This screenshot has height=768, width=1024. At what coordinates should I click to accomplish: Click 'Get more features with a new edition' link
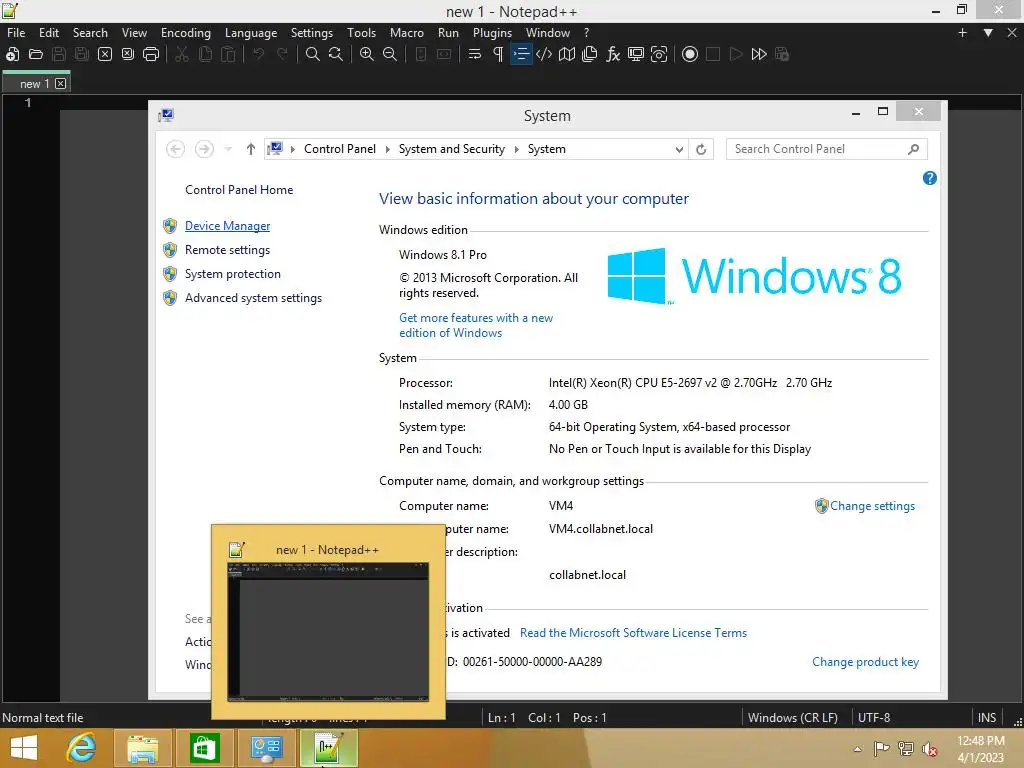pyautogui.click(x=476, y=325)
